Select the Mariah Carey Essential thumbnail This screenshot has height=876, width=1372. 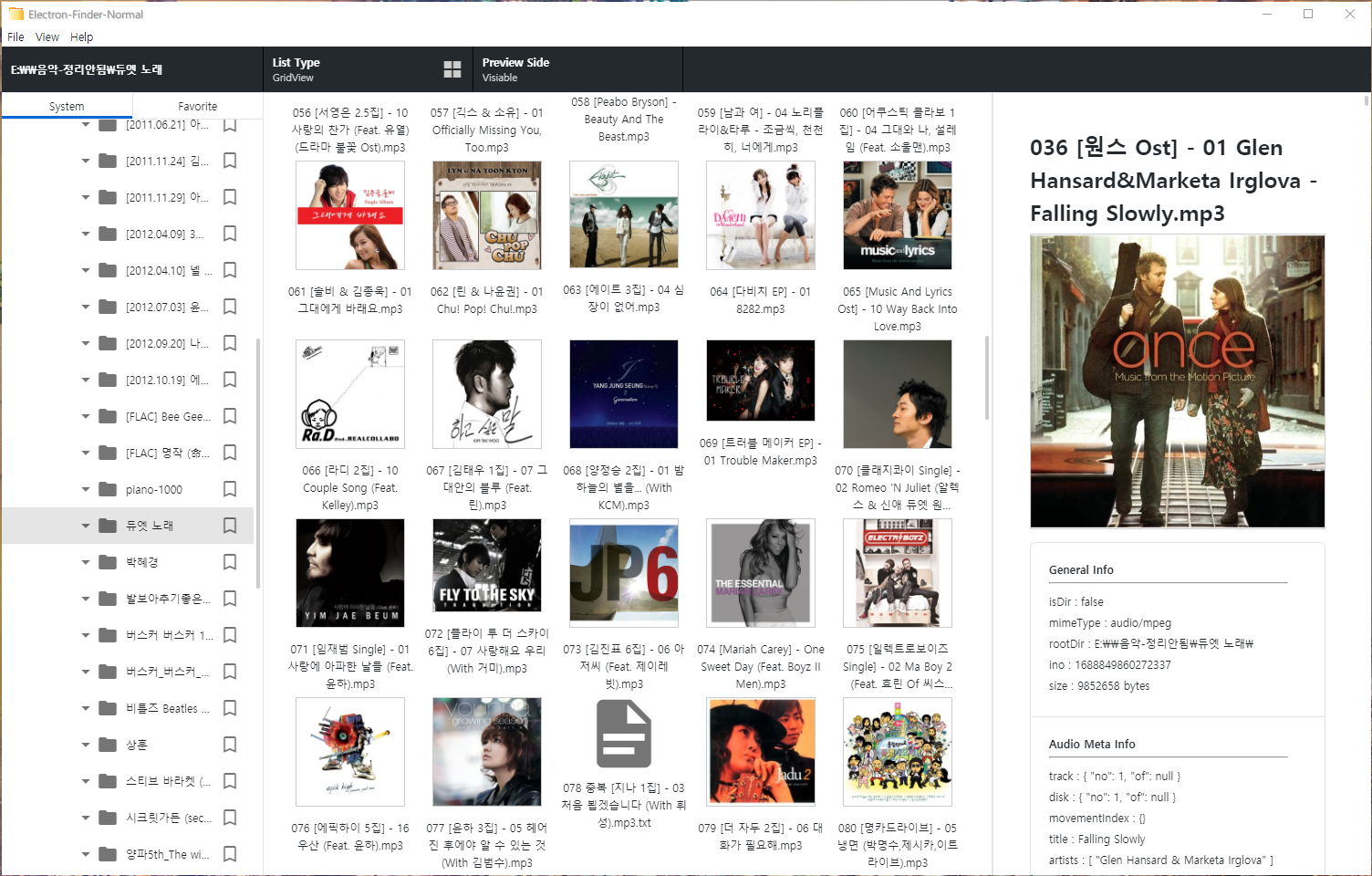pos(761,573)
